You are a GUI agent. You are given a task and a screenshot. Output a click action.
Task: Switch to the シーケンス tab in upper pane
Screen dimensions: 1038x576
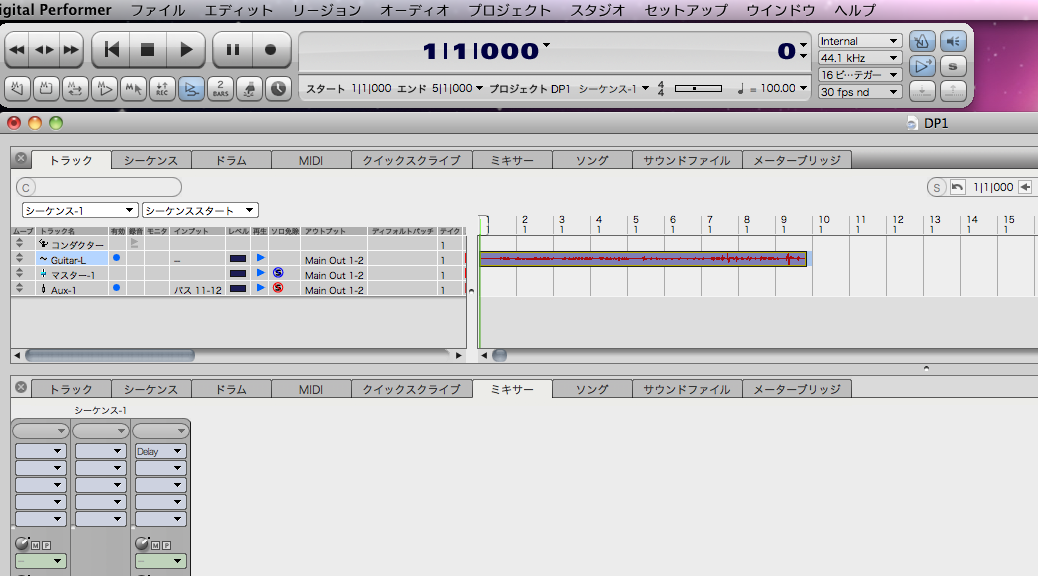[x=151, y=160]
